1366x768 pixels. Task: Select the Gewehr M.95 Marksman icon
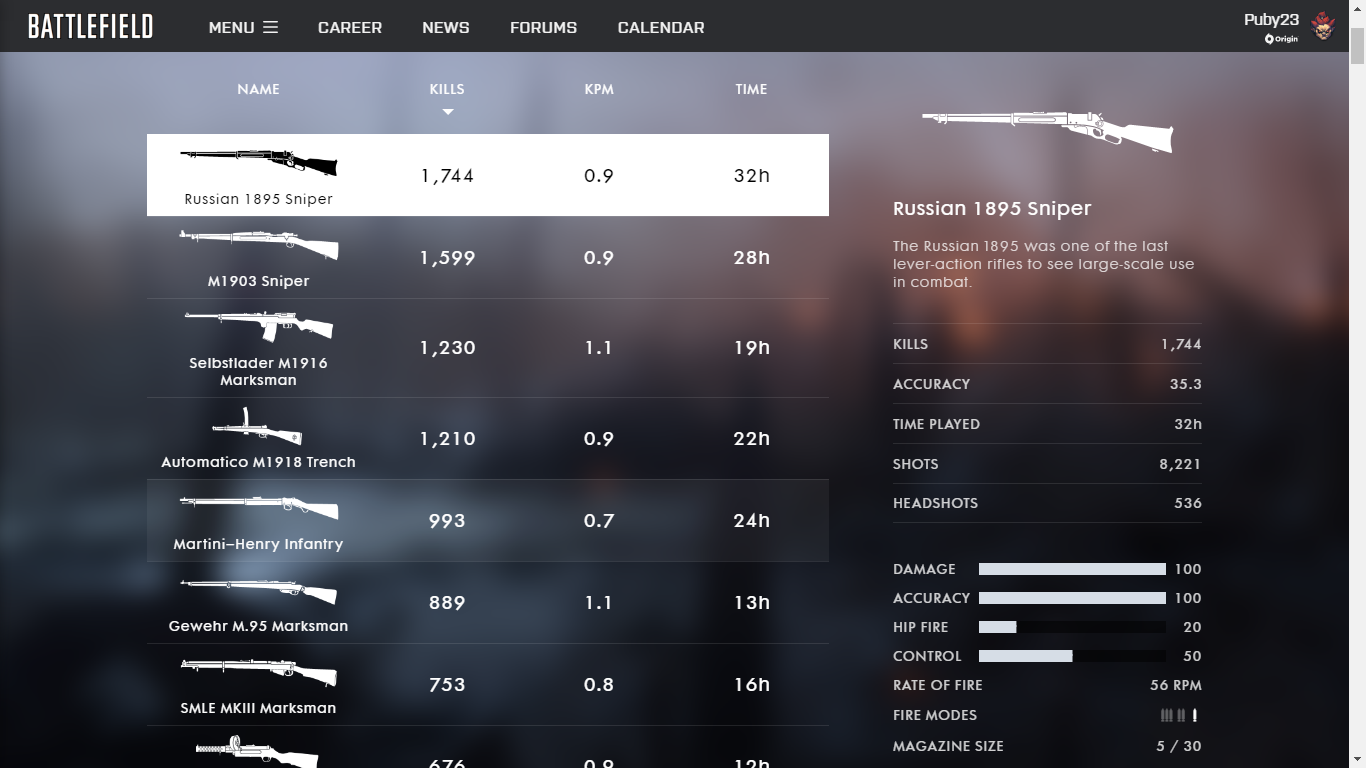tap(258, 590)
